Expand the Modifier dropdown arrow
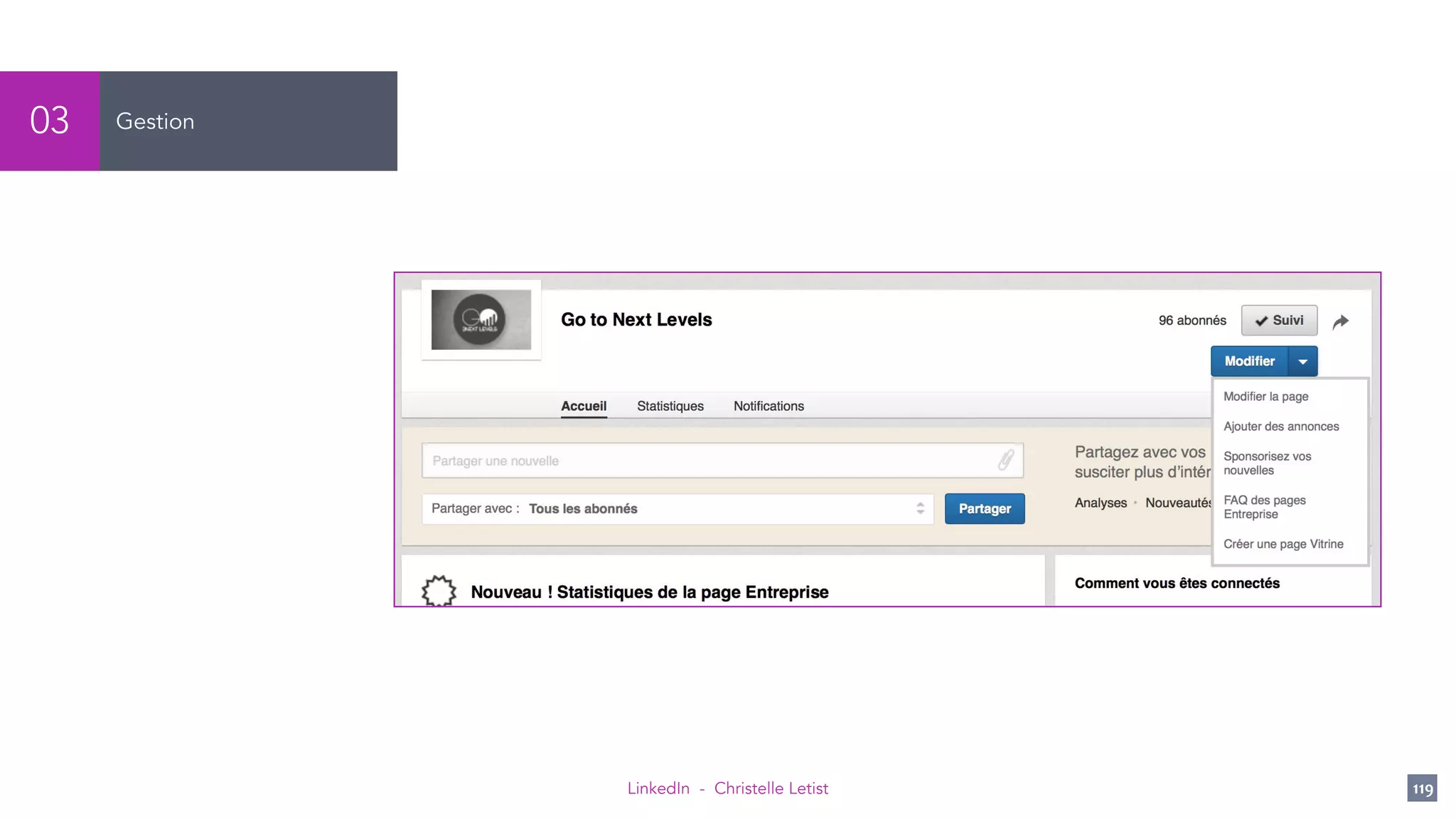 pos(1302,361)
